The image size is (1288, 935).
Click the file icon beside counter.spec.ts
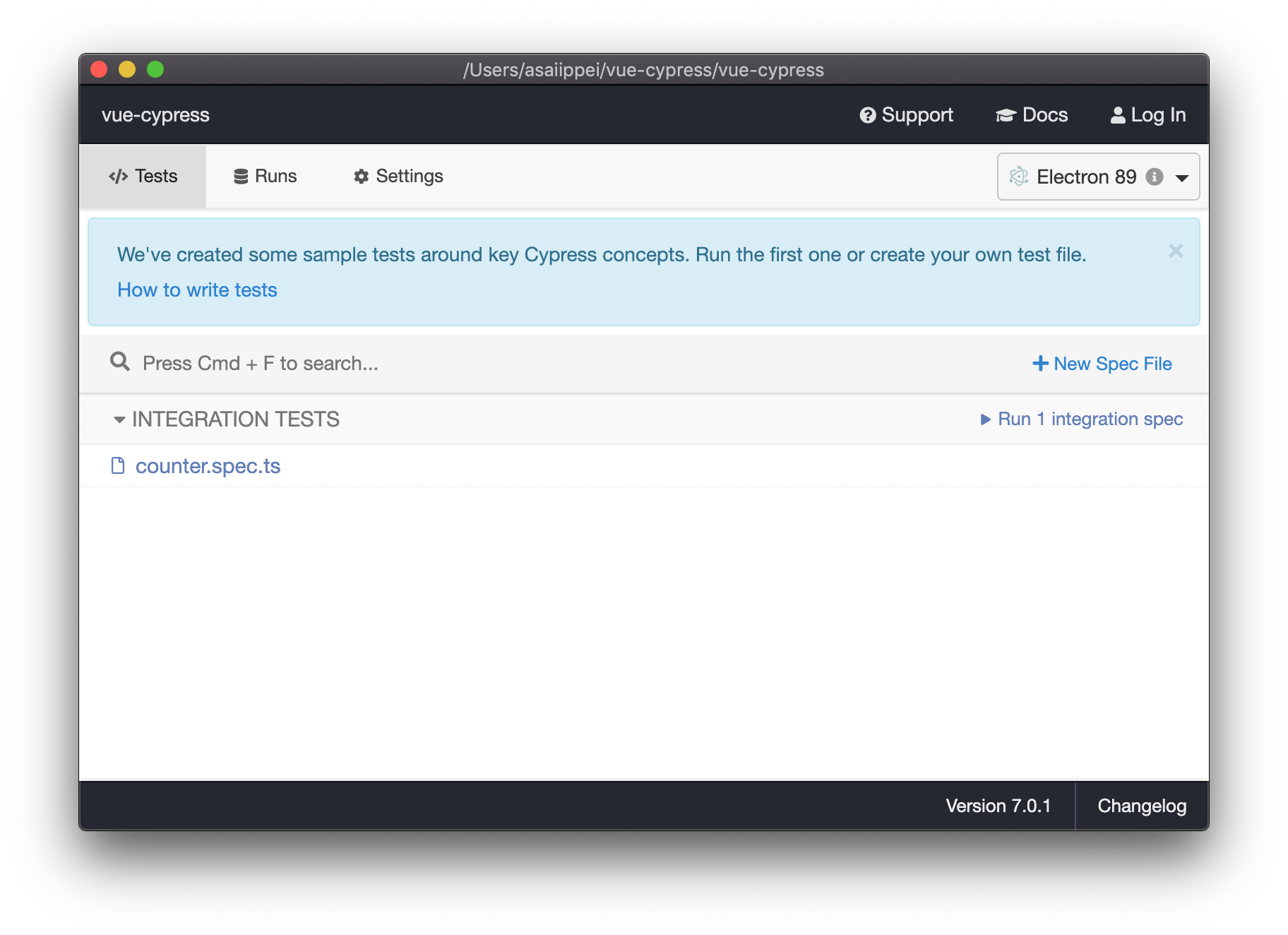(x=118, y=466)
